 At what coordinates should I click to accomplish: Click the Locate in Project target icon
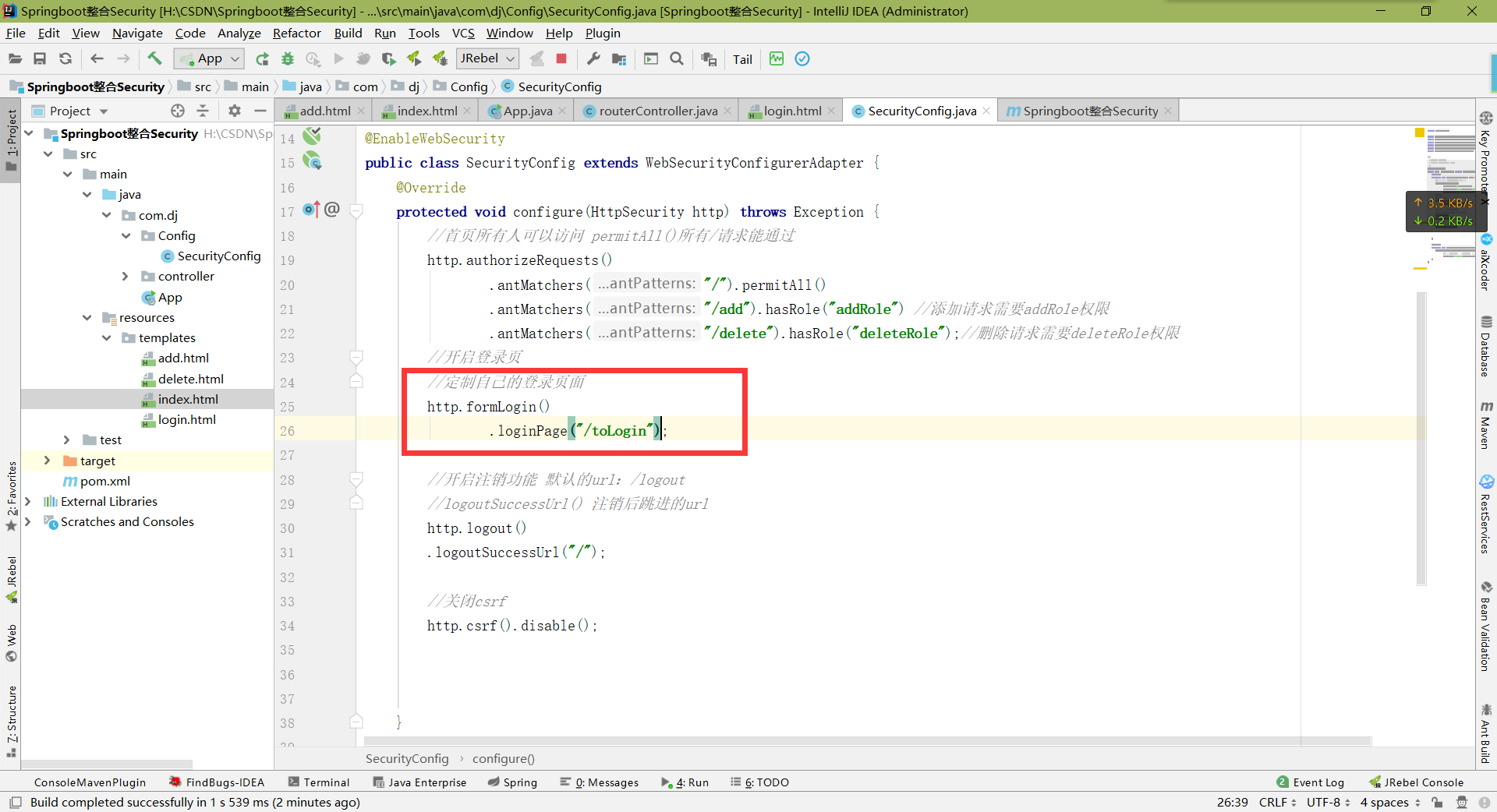click(178, 111)
